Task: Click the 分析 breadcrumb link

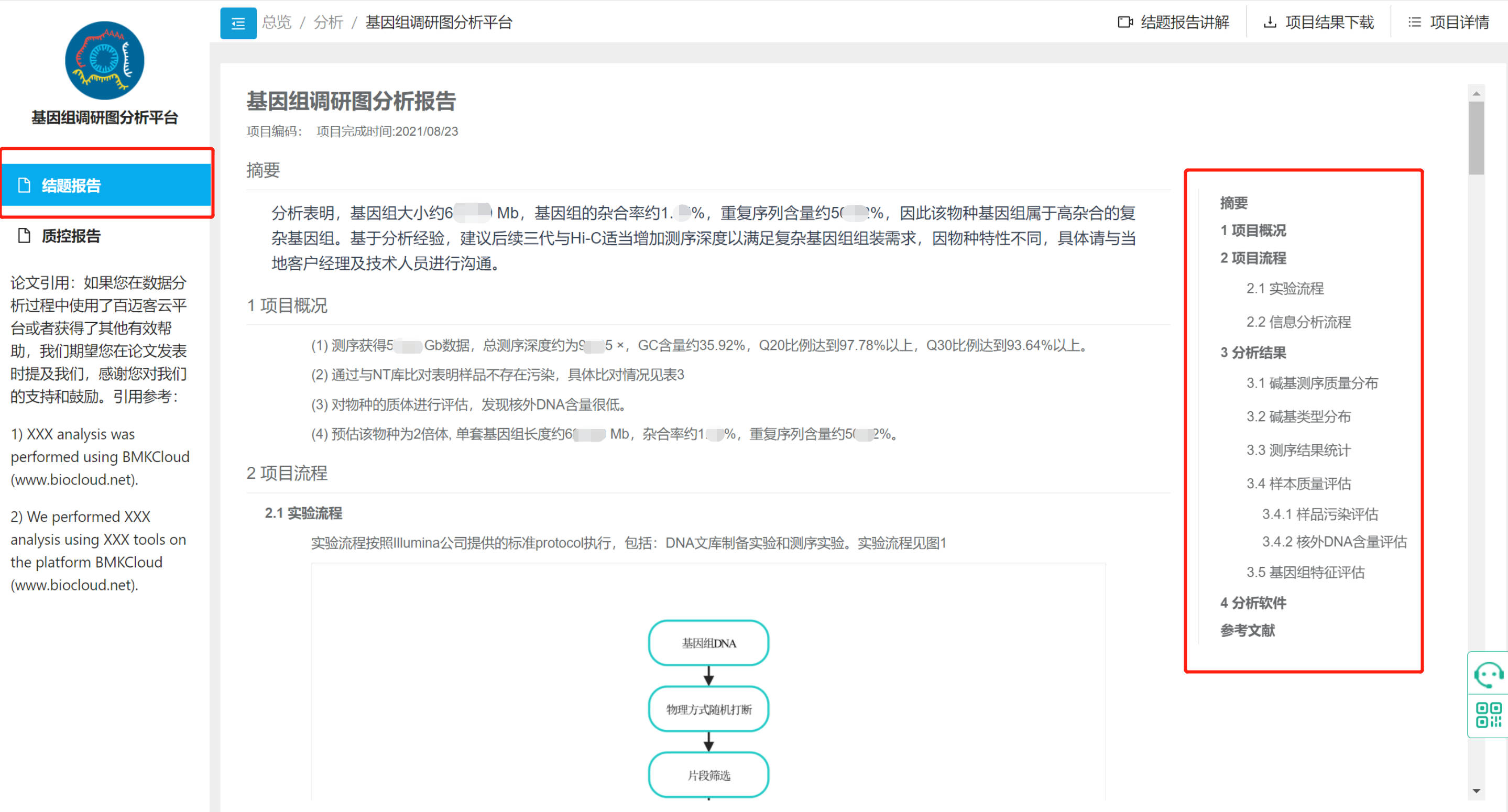Action: click(328, 22)
